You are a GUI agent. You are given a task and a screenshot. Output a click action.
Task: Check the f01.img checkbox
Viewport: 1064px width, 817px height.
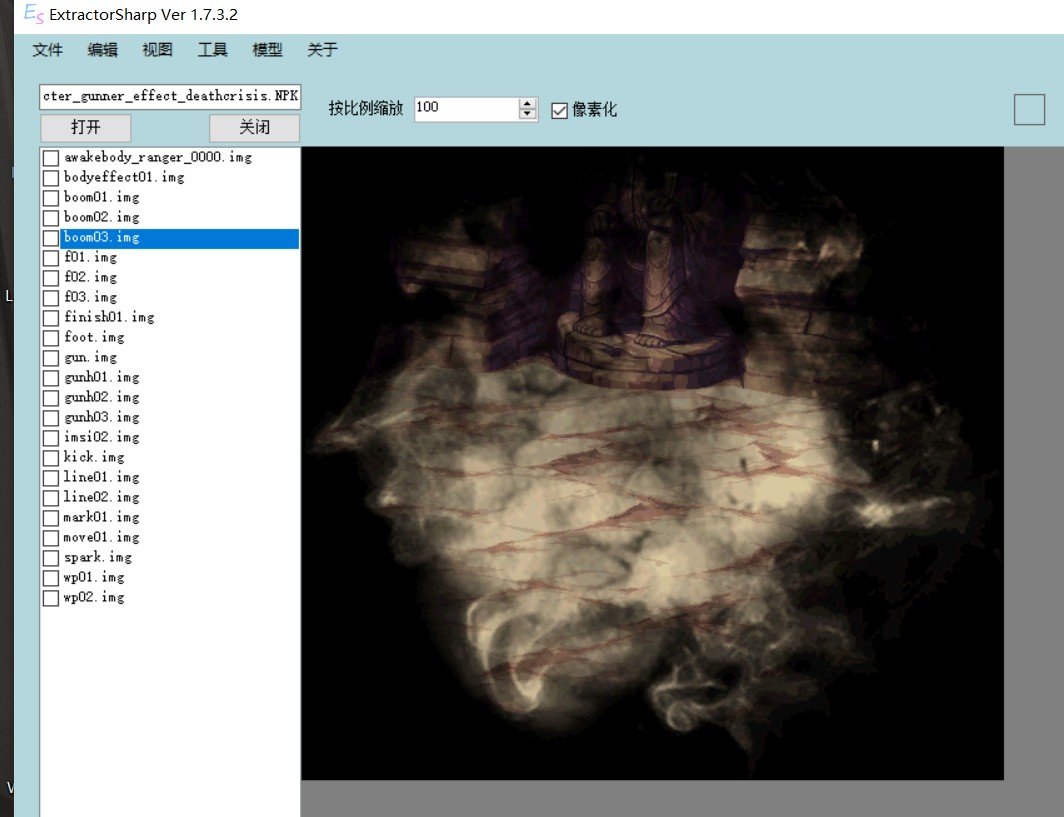[x=51, y=258]
